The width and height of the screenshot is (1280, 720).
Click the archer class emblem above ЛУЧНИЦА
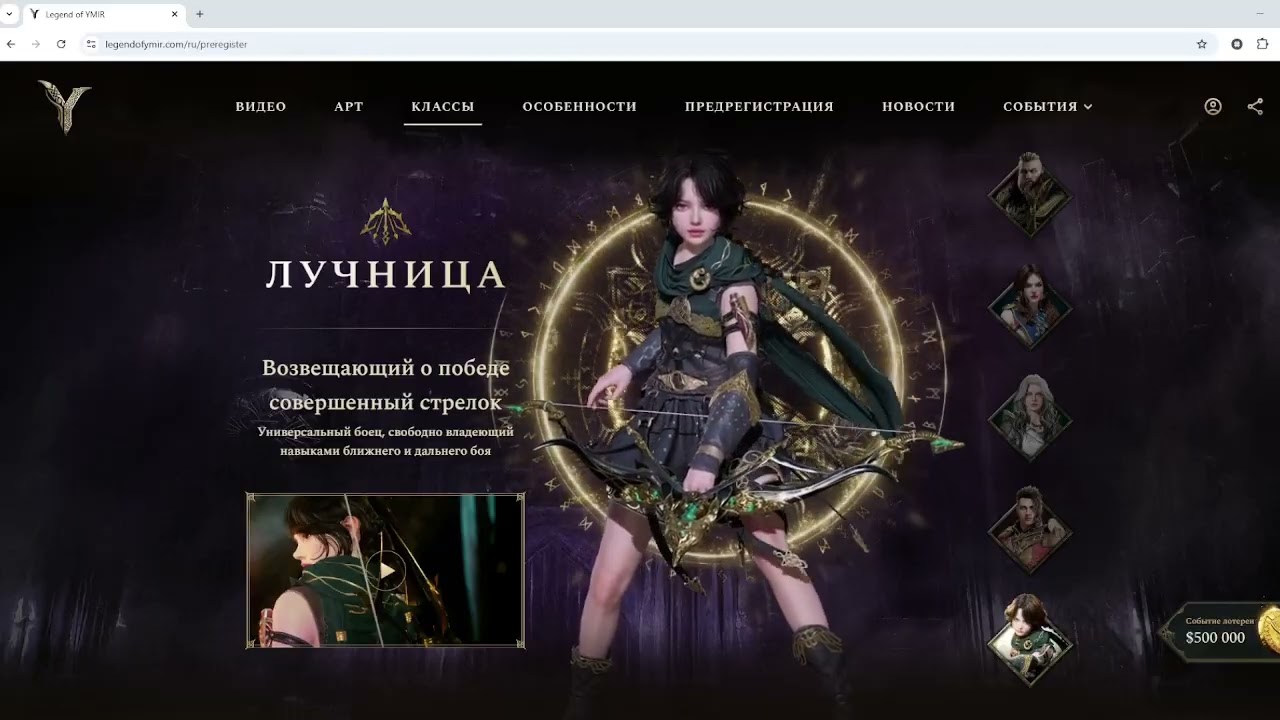coord(385,221)
